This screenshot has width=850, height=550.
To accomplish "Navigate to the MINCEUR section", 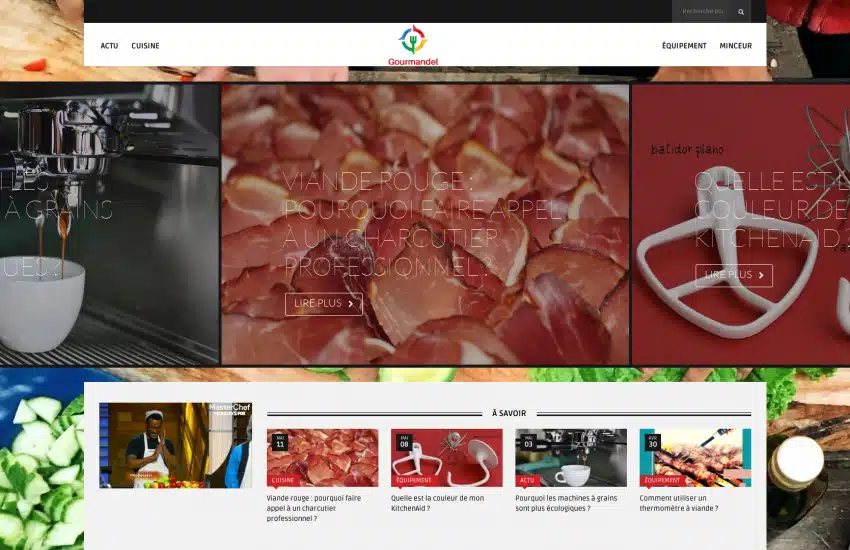I will pyautogui.click(x=735, y=46).
